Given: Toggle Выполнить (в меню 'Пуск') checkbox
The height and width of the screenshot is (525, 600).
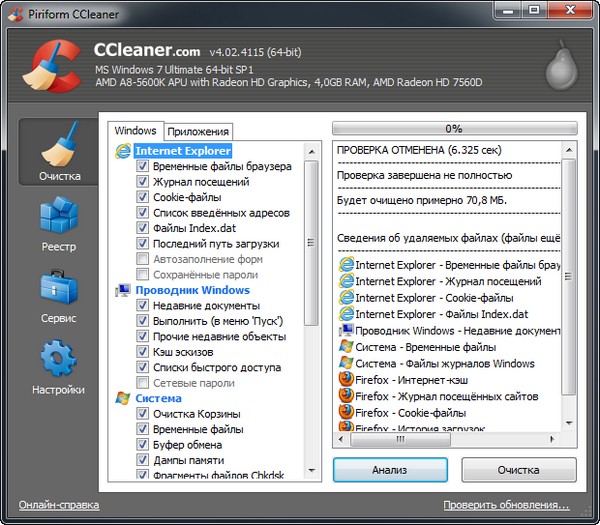Looking at the screenshot, I should coord(142,321).
